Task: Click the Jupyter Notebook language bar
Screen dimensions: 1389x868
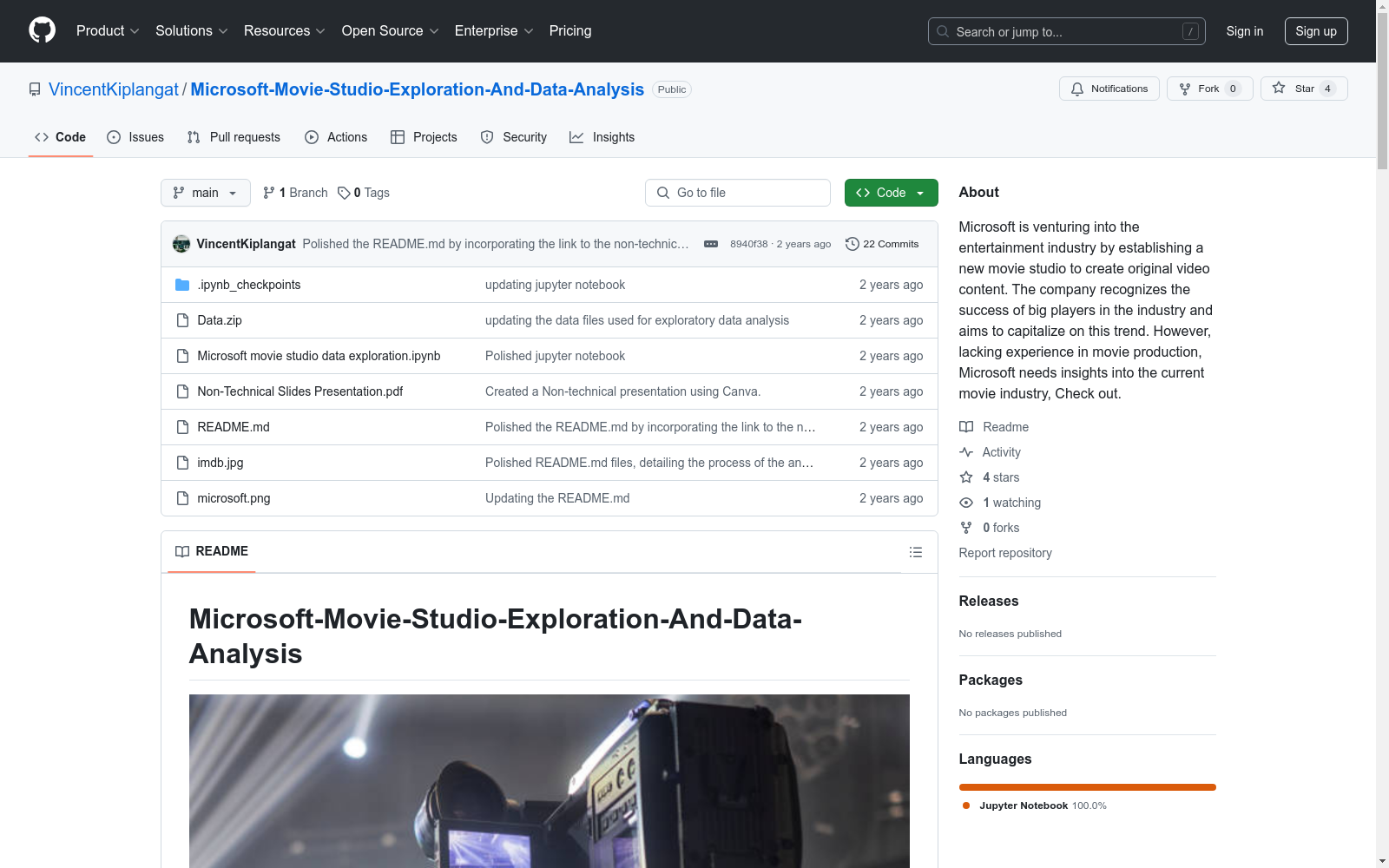Action: click(1088, 787)
